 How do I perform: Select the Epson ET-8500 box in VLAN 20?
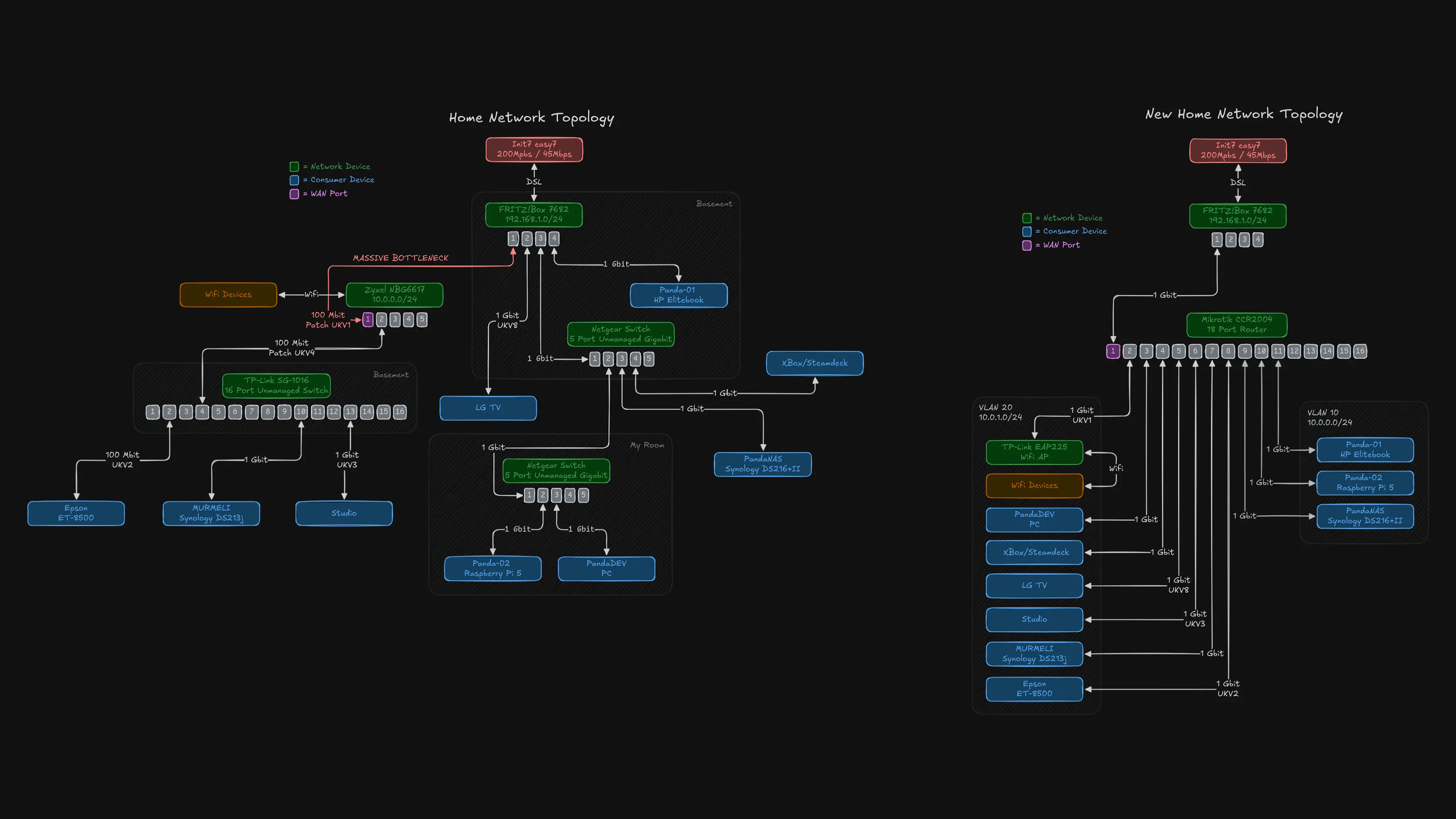tap(1035, 689)
